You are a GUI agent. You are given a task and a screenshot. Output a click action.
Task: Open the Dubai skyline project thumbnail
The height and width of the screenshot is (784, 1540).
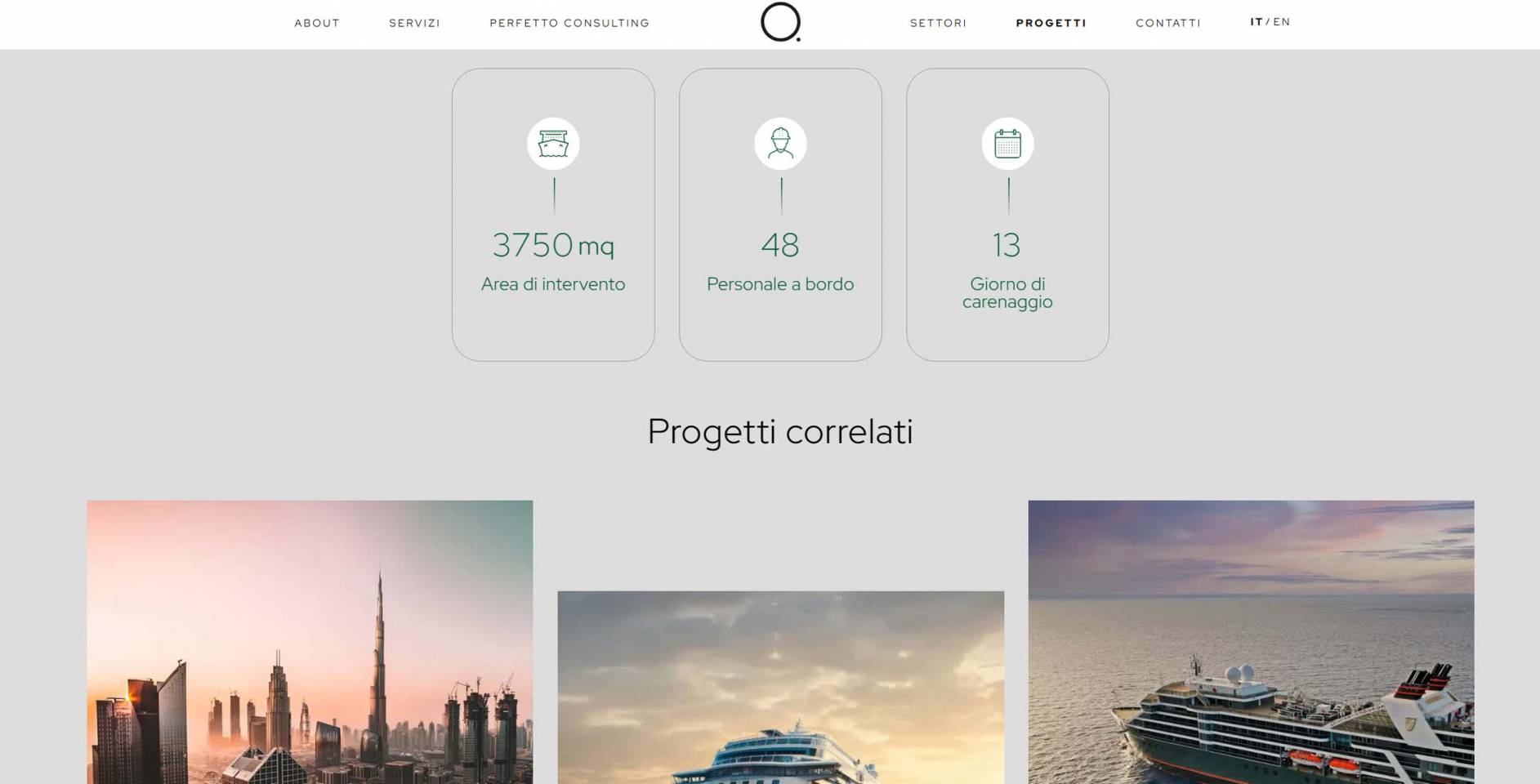point(310,642)
